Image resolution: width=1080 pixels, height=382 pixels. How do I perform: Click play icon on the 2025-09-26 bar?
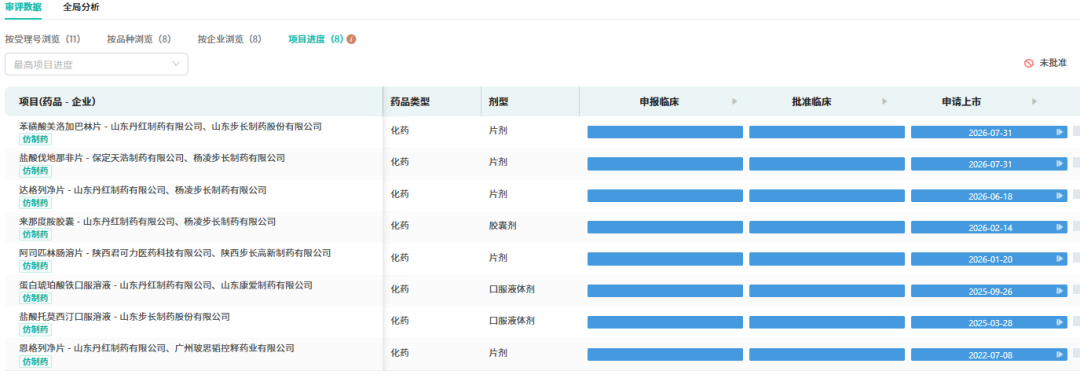point(1059,291)
